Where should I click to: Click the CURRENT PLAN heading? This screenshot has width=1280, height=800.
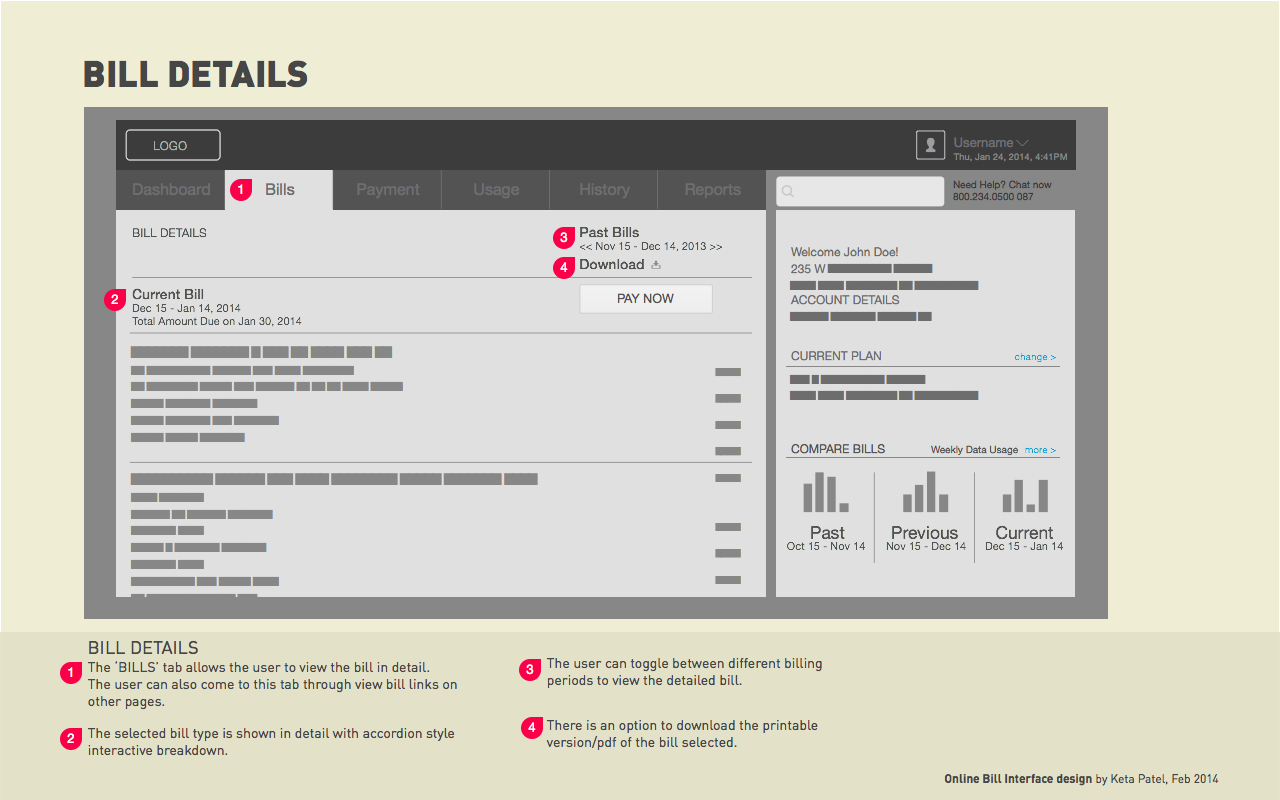click(836, 356)
